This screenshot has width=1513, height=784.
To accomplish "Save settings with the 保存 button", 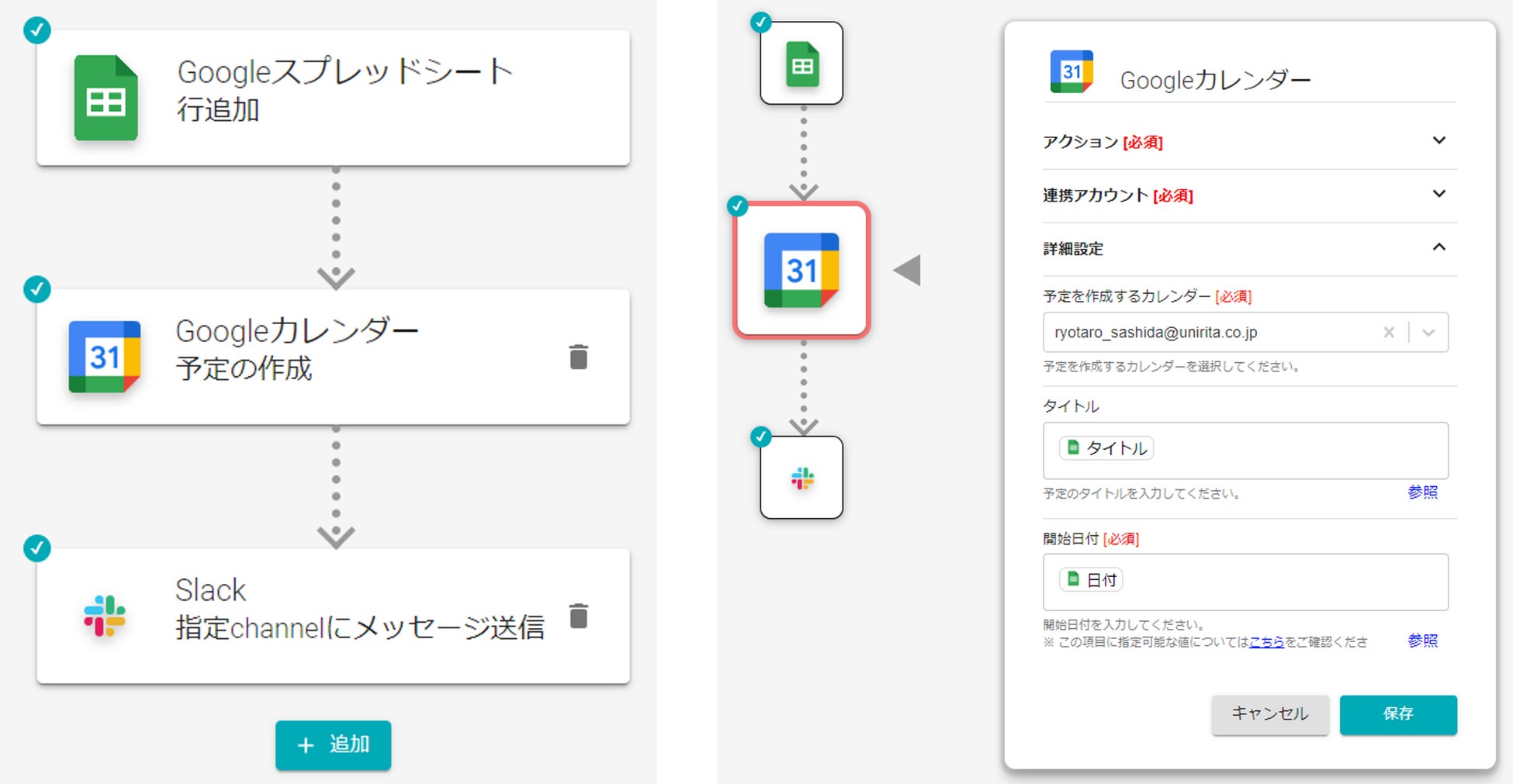I will click(x=1398, y=714).
